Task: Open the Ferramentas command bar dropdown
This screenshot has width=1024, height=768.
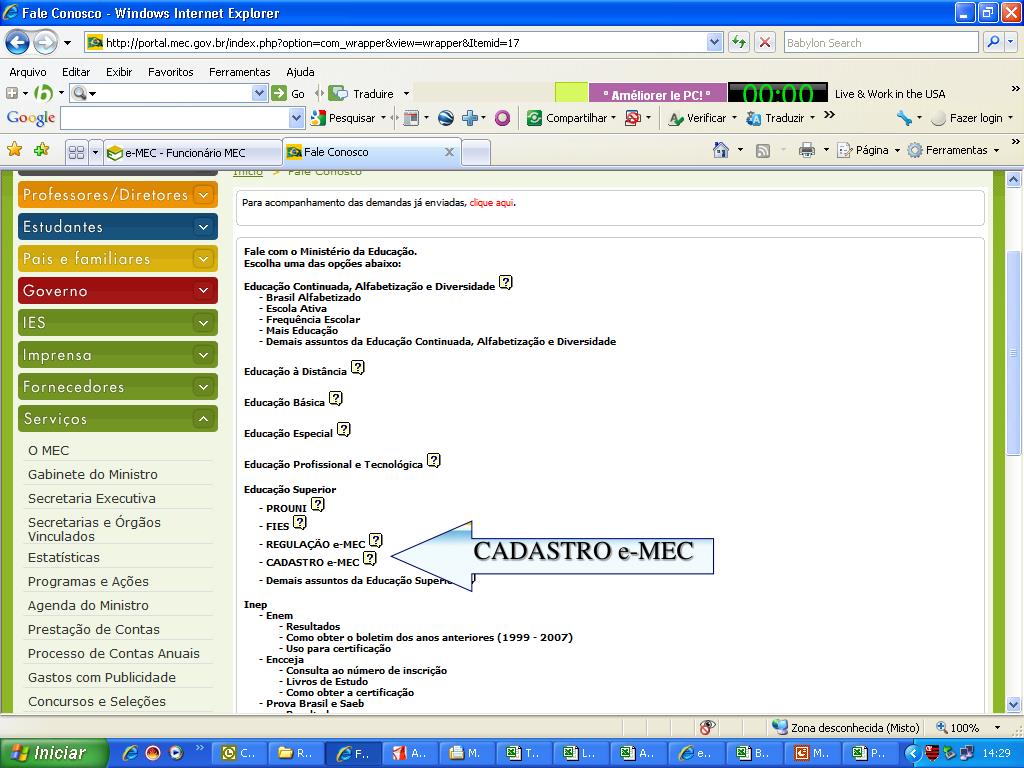Action: point(953,150)
